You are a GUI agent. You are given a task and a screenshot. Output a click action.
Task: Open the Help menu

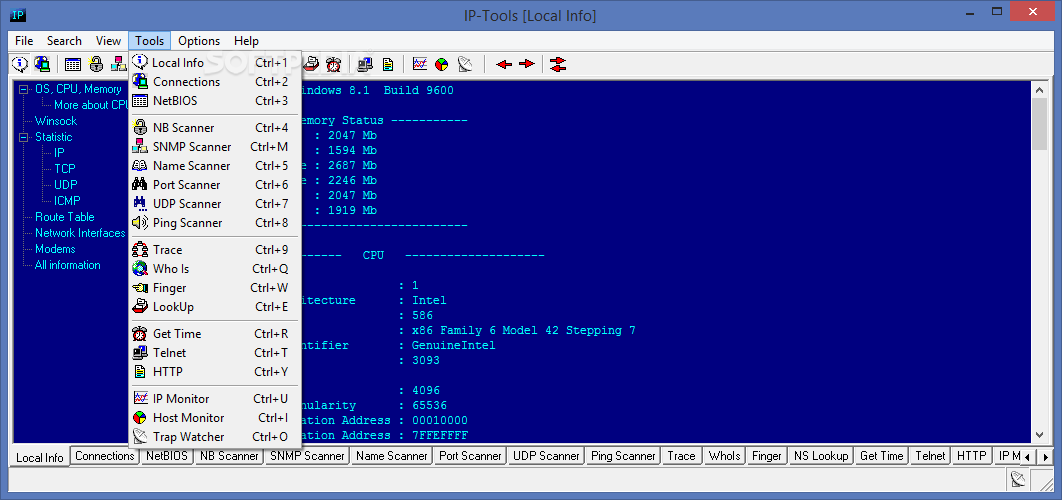tap(247, 41)
